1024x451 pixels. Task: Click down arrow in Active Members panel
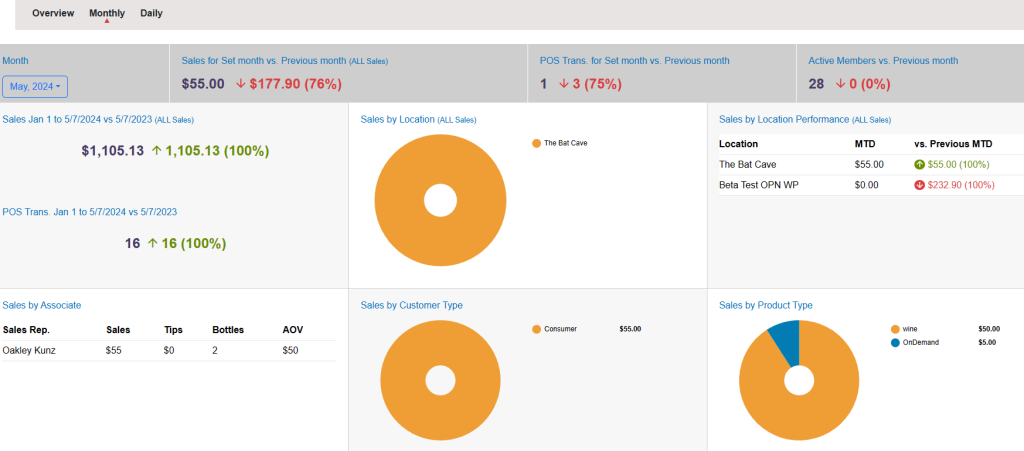pos(841,84)
